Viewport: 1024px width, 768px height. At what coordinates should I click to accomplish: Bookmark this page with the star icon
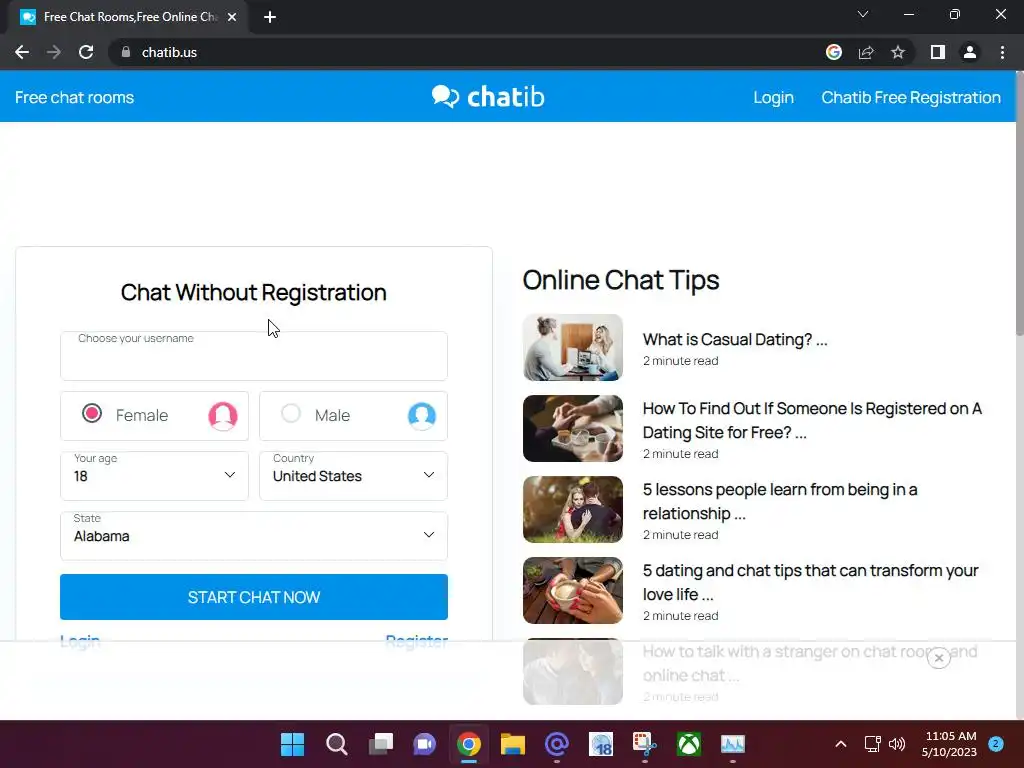pos(898,52)
